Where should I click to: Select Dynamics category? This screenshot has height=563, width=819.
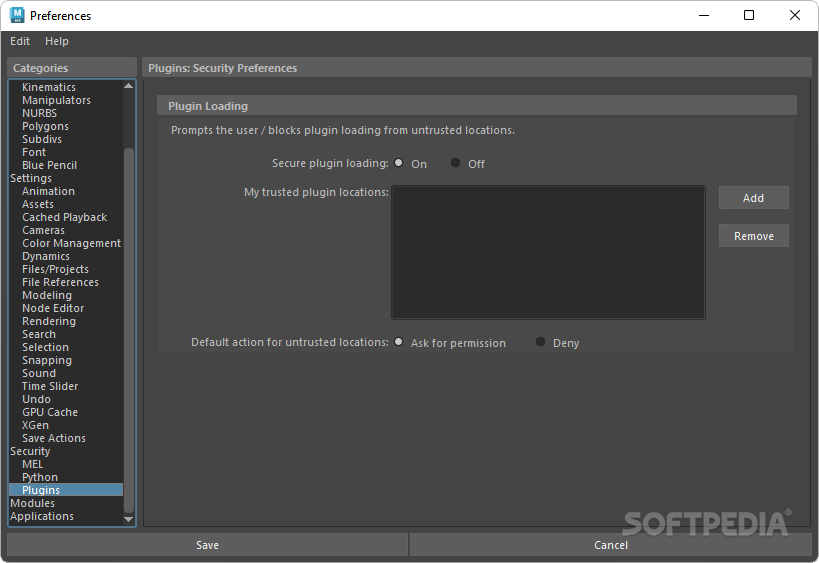(x=46, y=256)
